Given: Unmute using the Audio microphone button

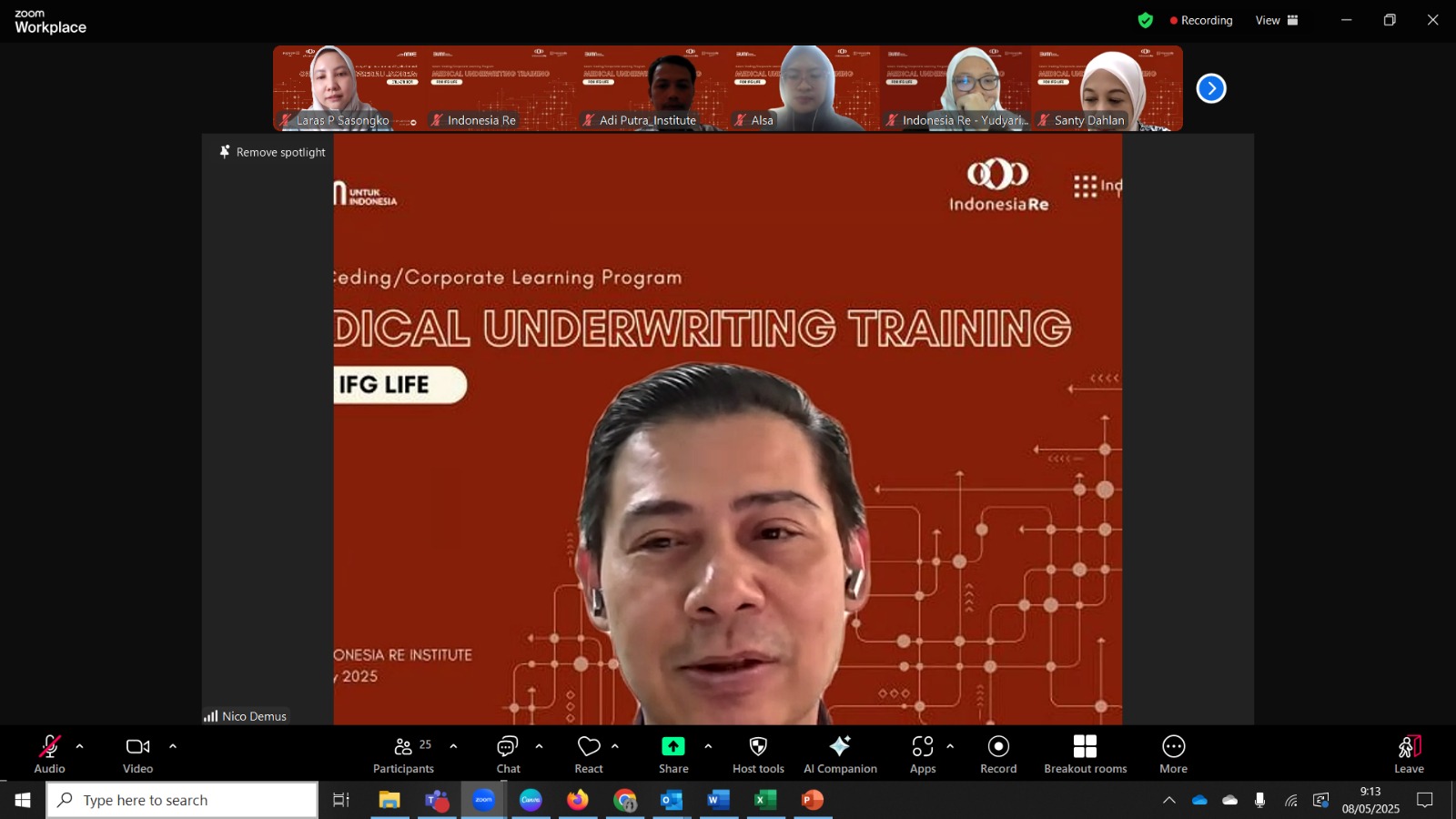Looking at the screenshot, I should coord(50,754).
